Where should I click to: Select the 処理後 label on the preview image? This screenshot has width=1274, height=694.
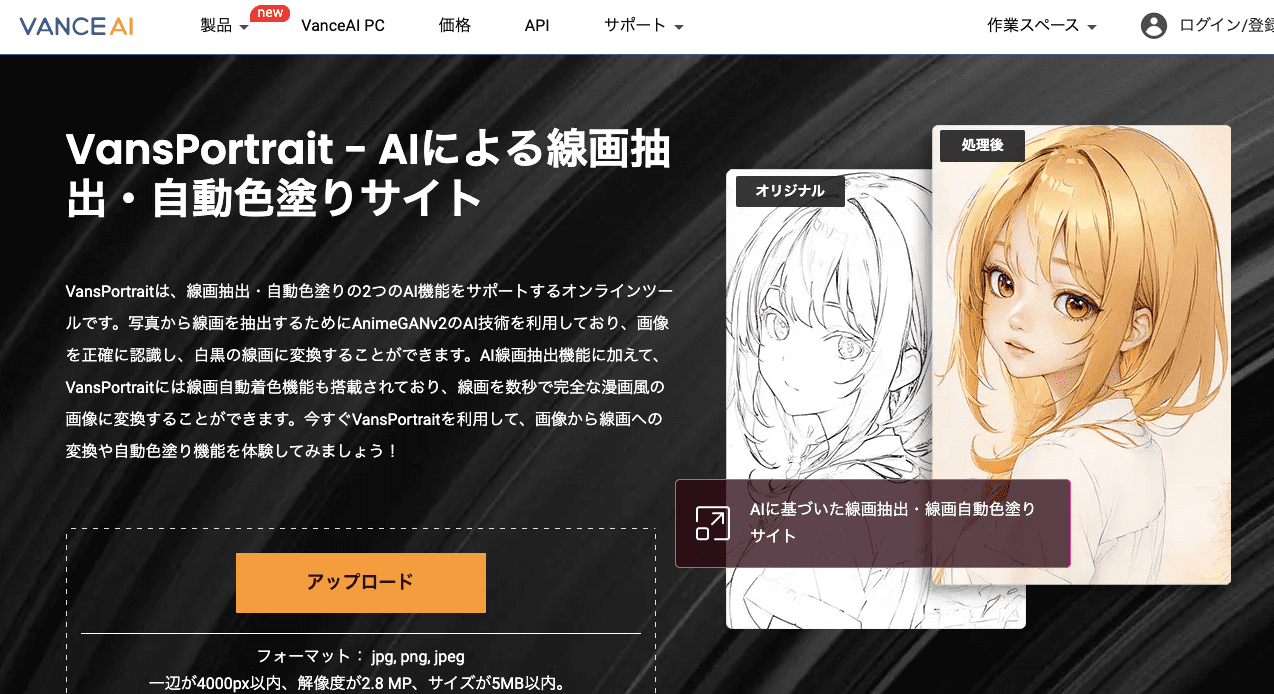pyautogui.click(x=981, y=145)
